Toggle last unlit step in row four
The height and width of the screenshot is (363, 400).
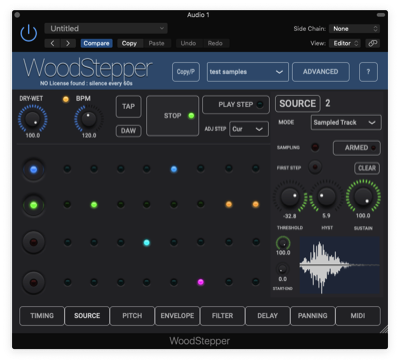pyautogui.click(x=255, y=282)
